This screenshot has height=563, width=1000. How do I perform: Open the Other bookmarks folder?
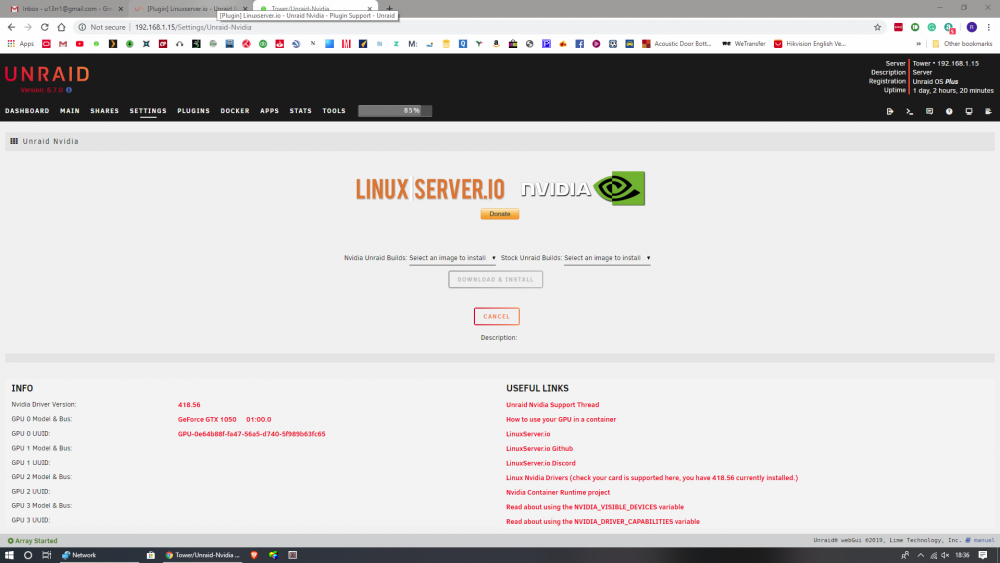[x=962, y=44]
